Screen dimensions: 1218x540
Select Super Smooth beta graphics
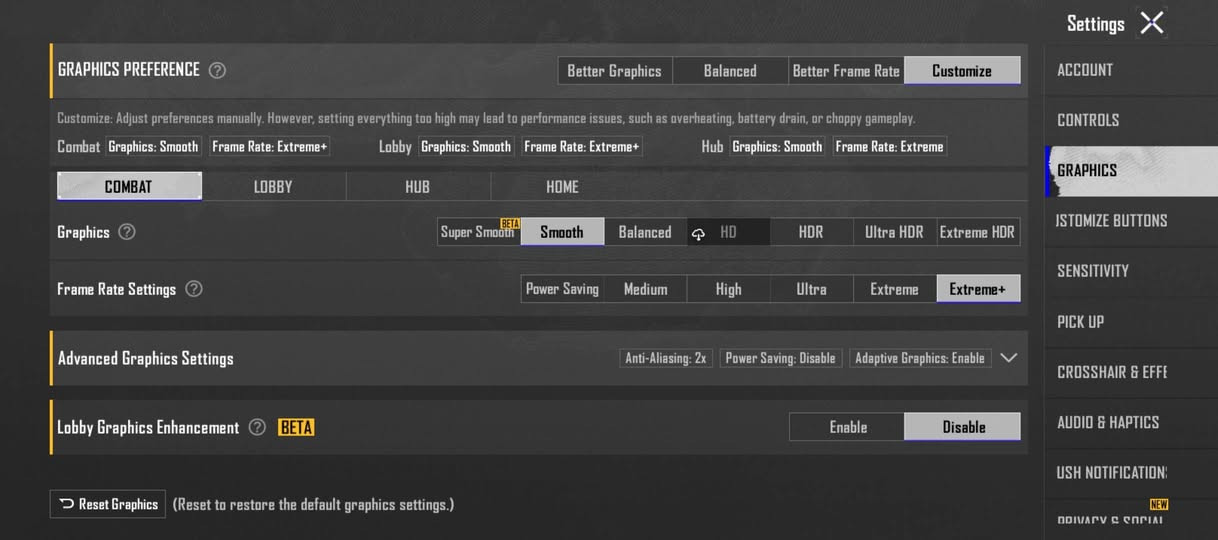tap(479, 232)
